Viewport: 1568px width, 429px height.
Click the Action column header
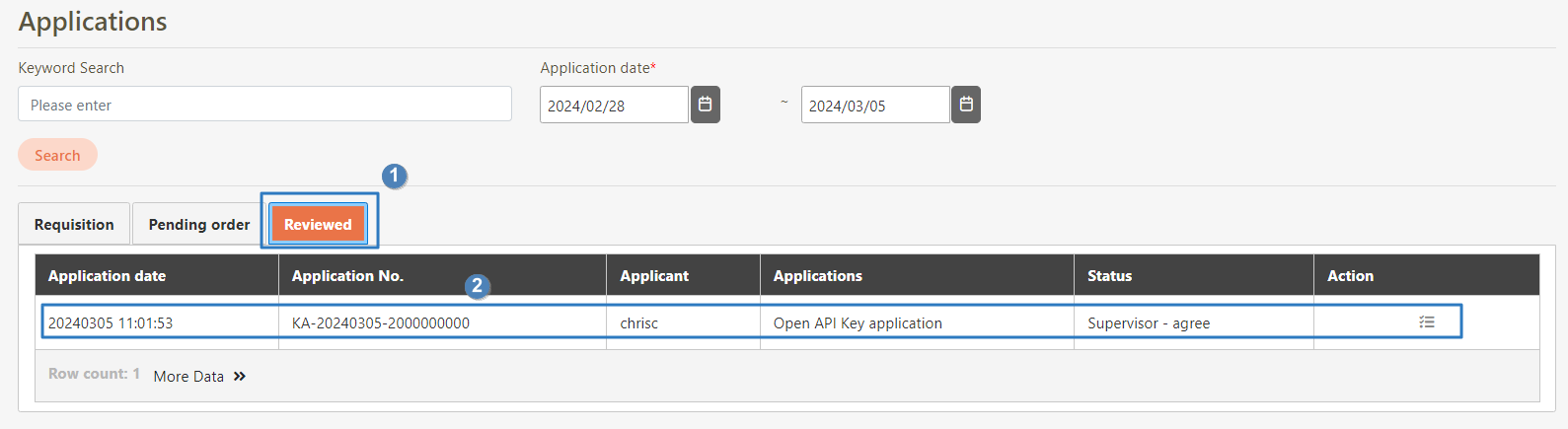tap(1350, 276)
